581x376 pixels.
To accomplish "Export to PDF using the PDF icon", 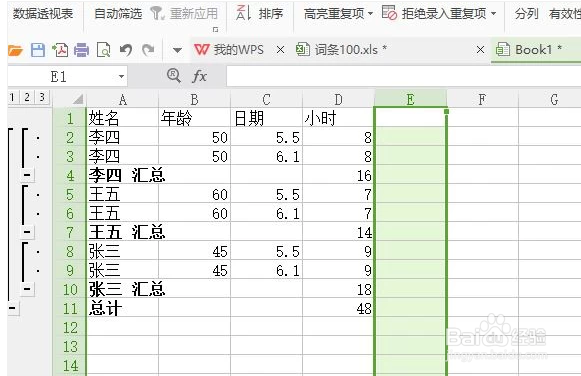I will pos(60,50).
